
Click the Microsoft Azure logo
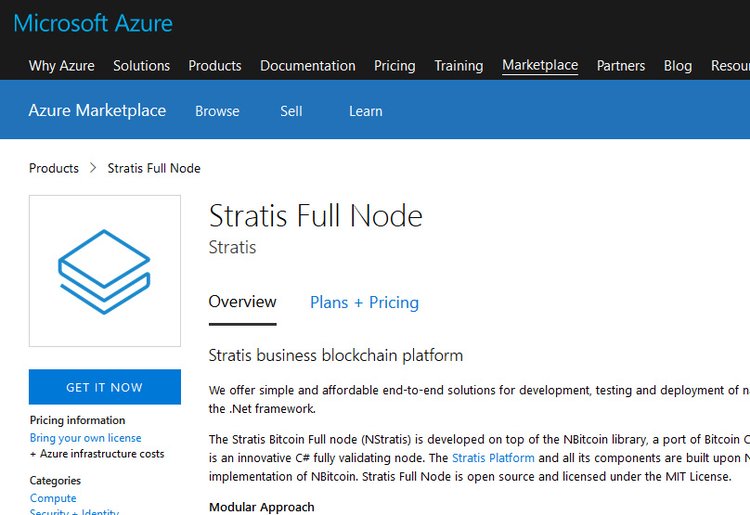pos(93,23)
